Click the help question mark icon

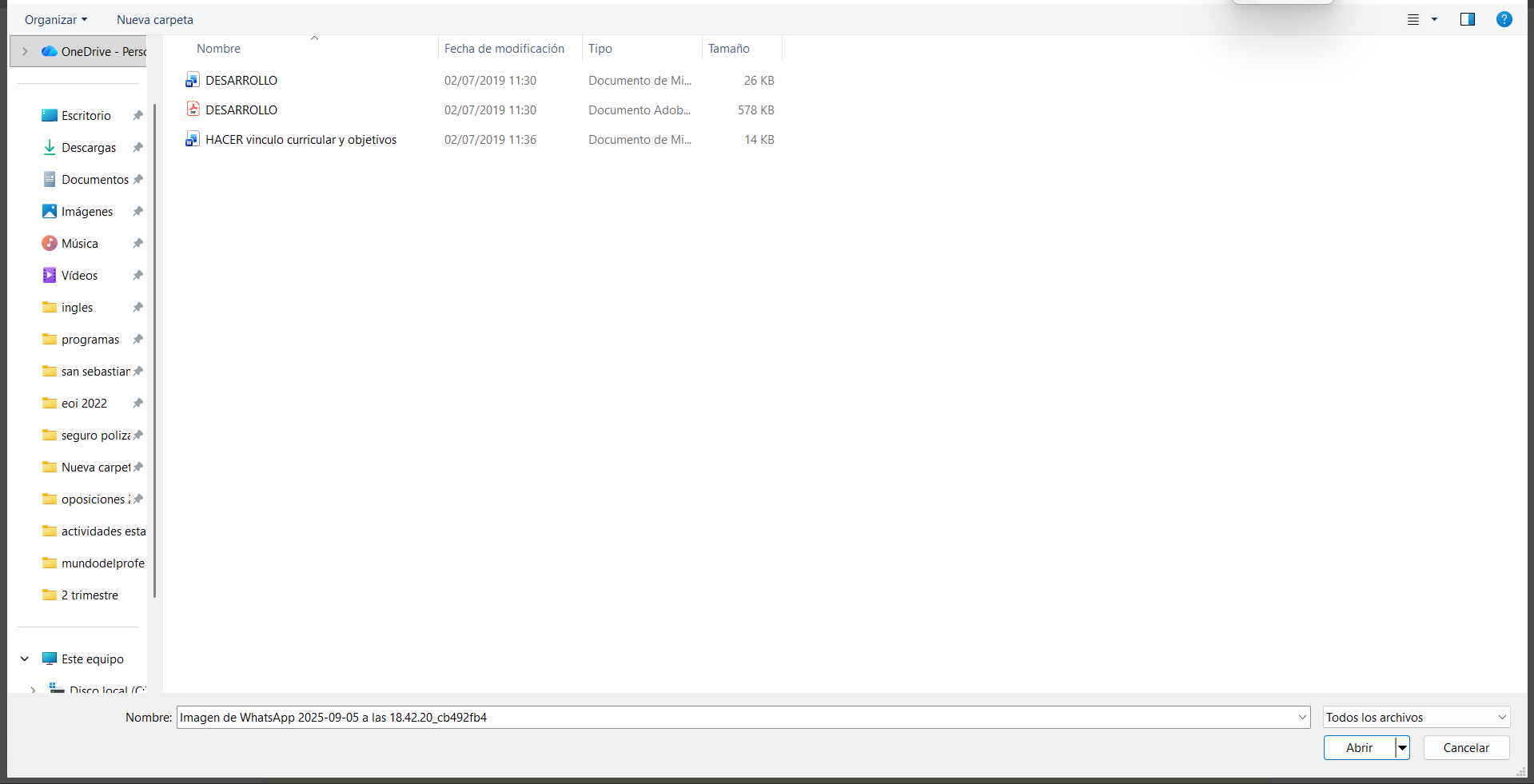coord(1504,19)
